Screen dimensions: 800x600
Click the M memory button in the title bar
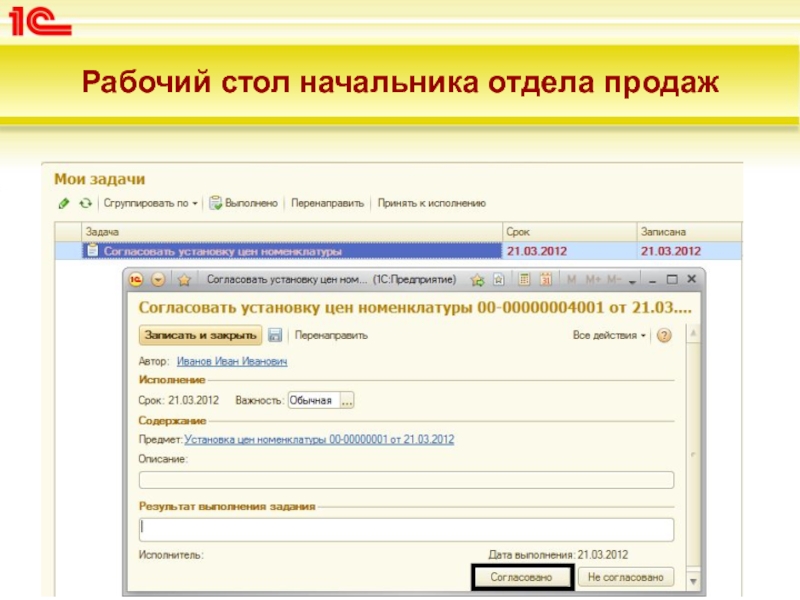tap(571, 280)
